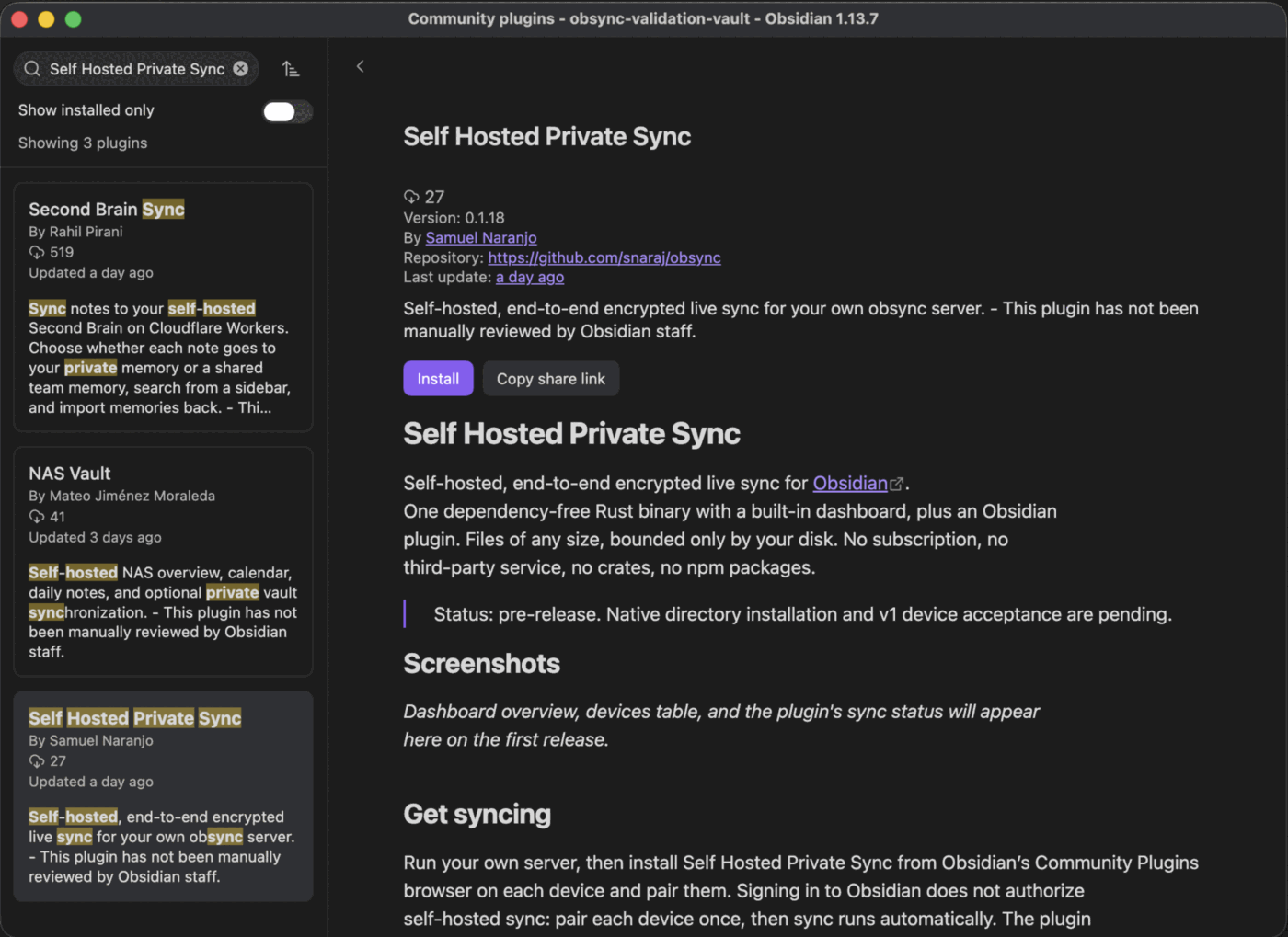Select the NAS Vault plugin card
The image size is (1288, 937).
[x=163, y=561]
